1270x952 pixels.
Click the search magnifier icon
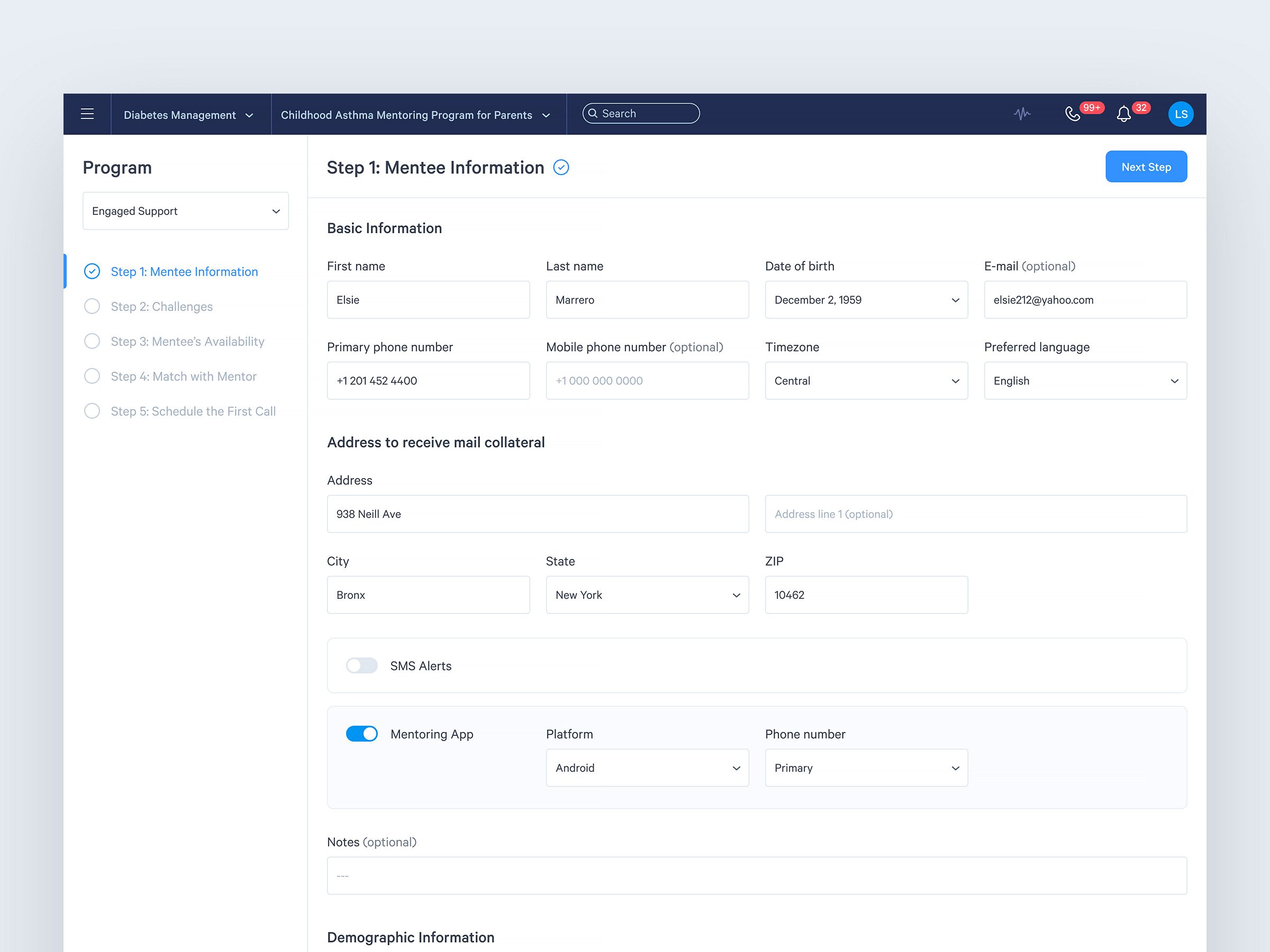point(593,114)
